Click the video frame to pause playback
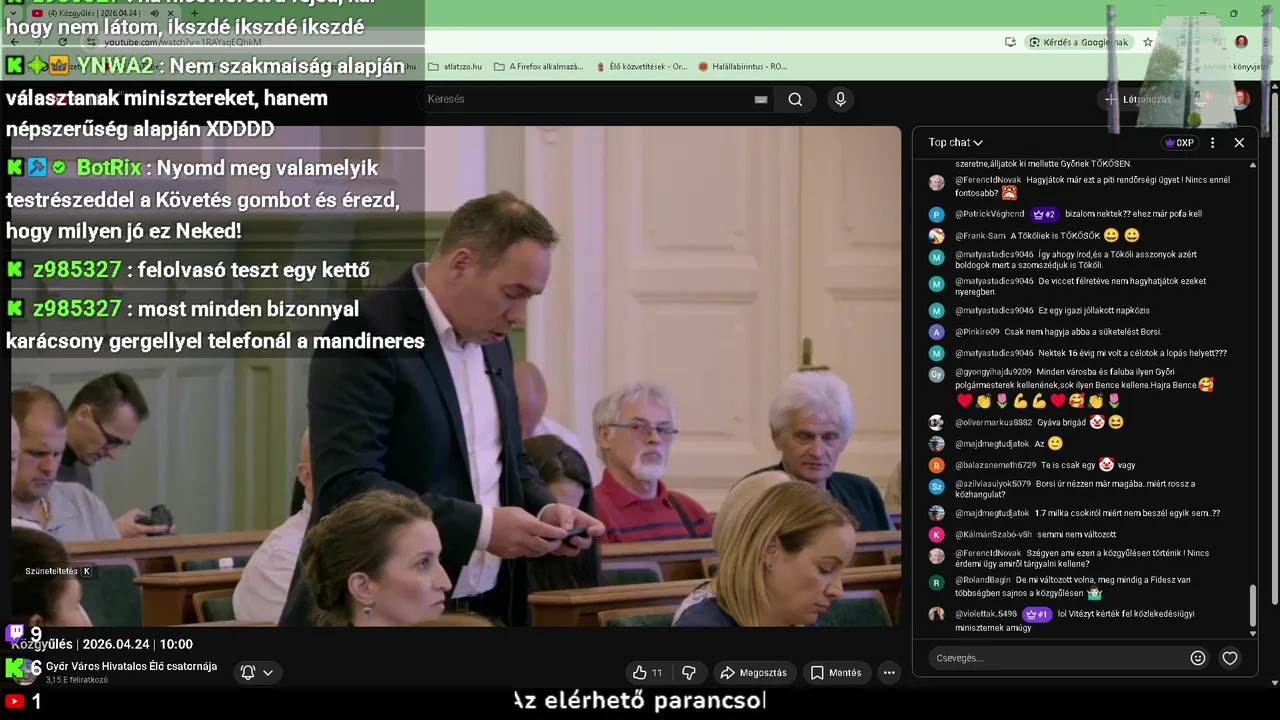Viewport: 1280px width, 720px height. [456, 376]
